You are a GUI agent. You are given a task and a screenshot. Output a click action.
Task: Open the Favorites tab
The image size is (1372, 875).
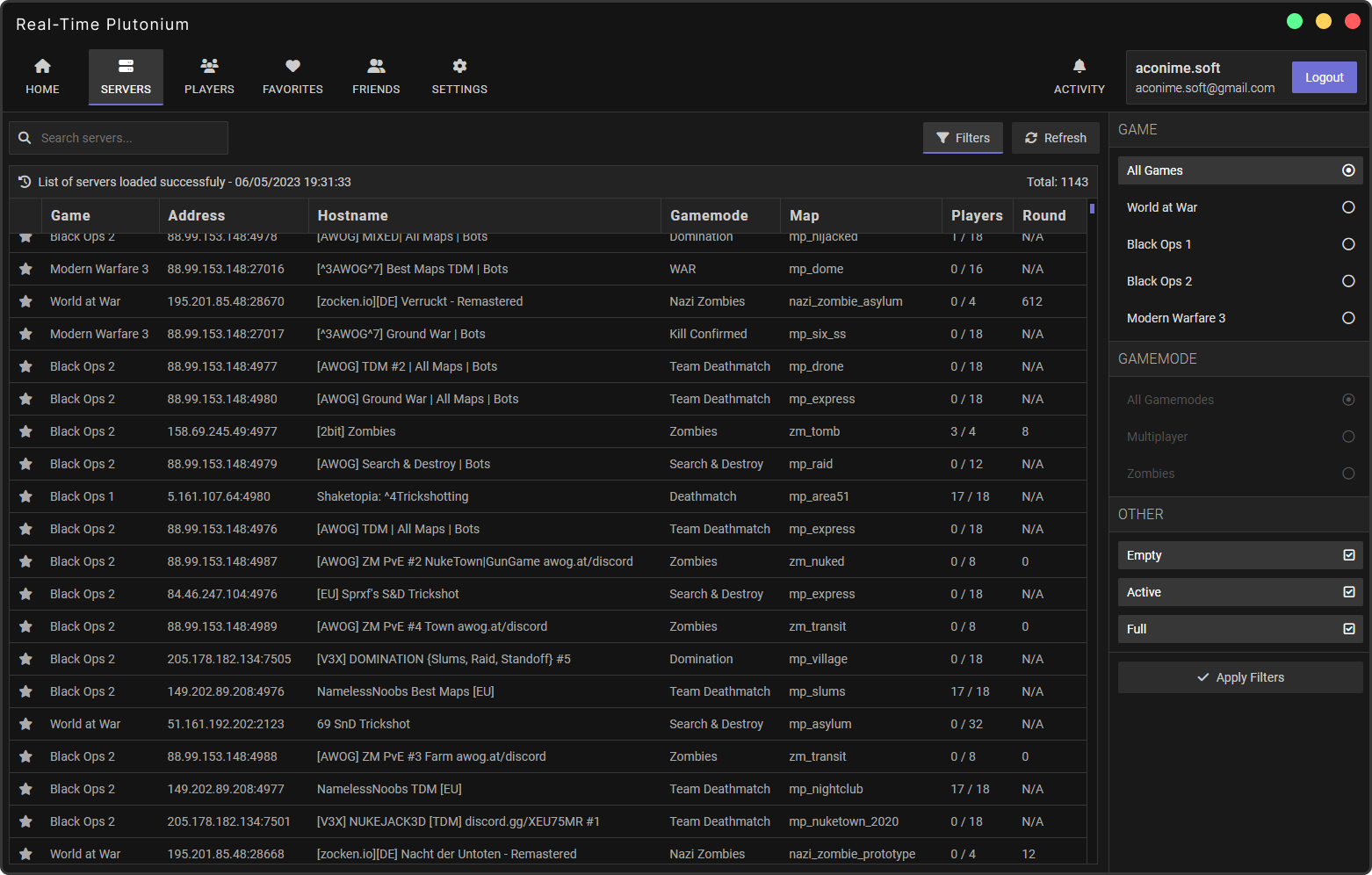292,76
